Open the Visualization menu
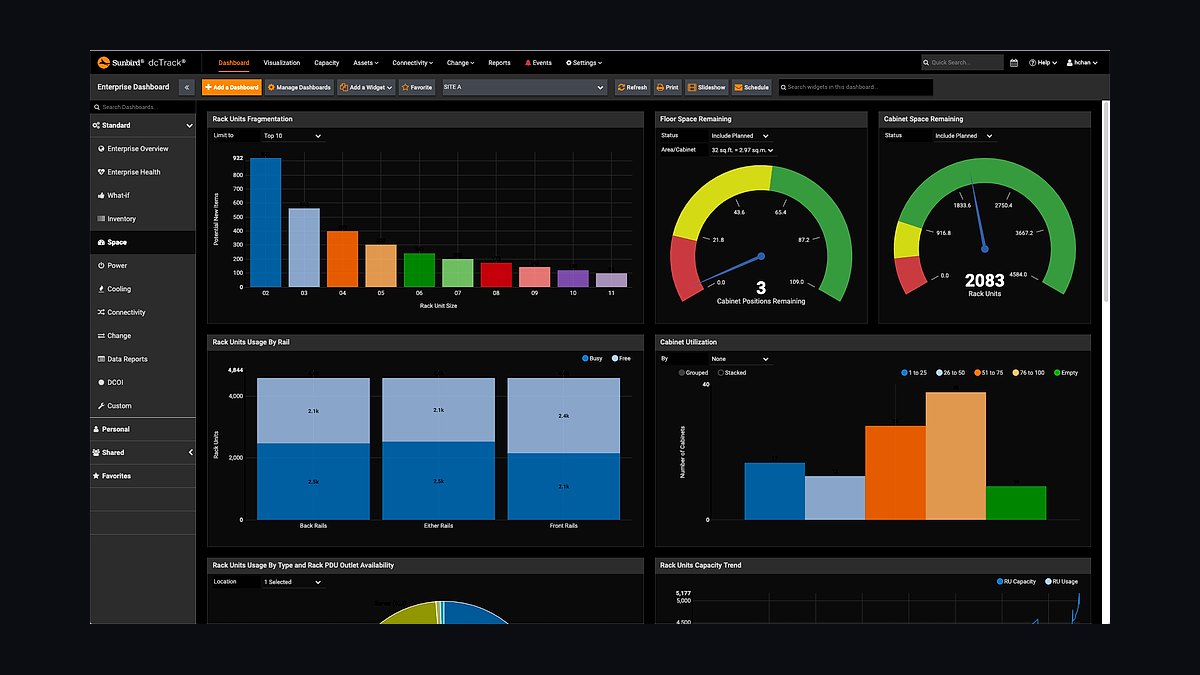The height and width of the screenshot is (675, 1200). [282, 62]
